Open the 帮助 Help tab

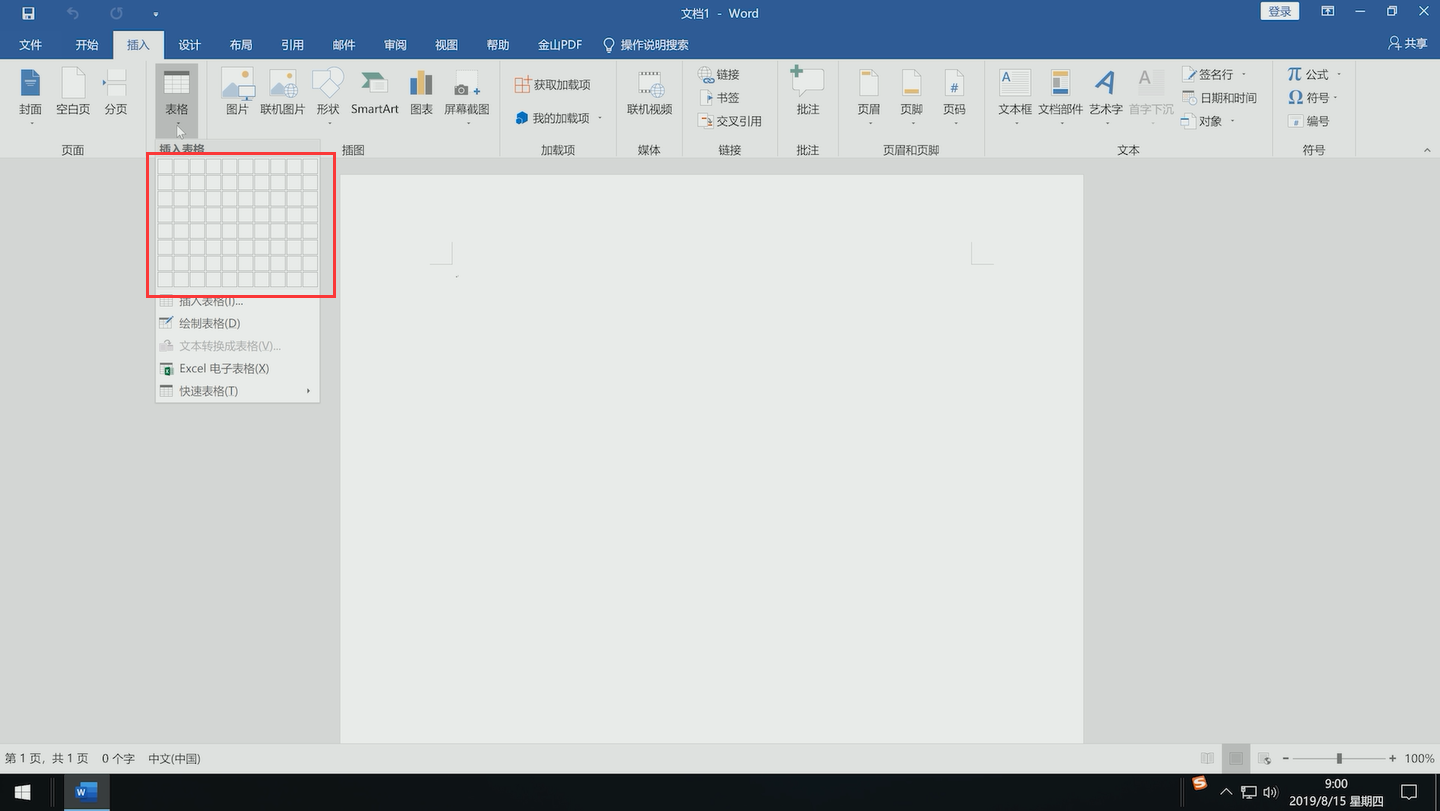498,45
